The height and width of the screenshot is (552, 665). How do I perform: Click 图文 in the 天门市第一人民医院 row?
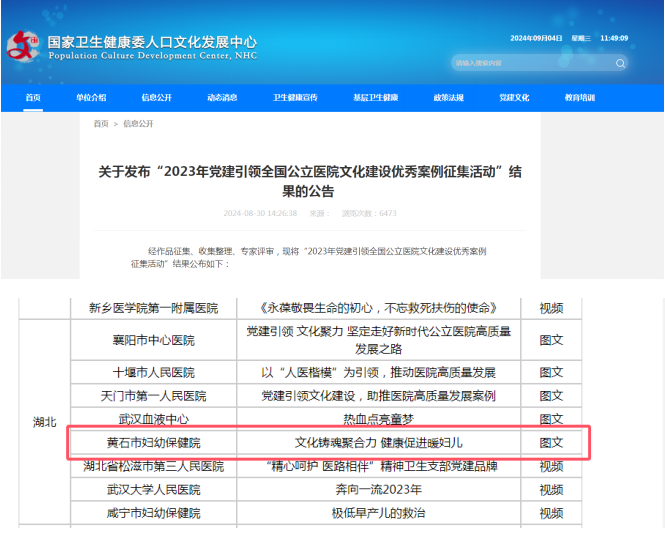(551, 396)
